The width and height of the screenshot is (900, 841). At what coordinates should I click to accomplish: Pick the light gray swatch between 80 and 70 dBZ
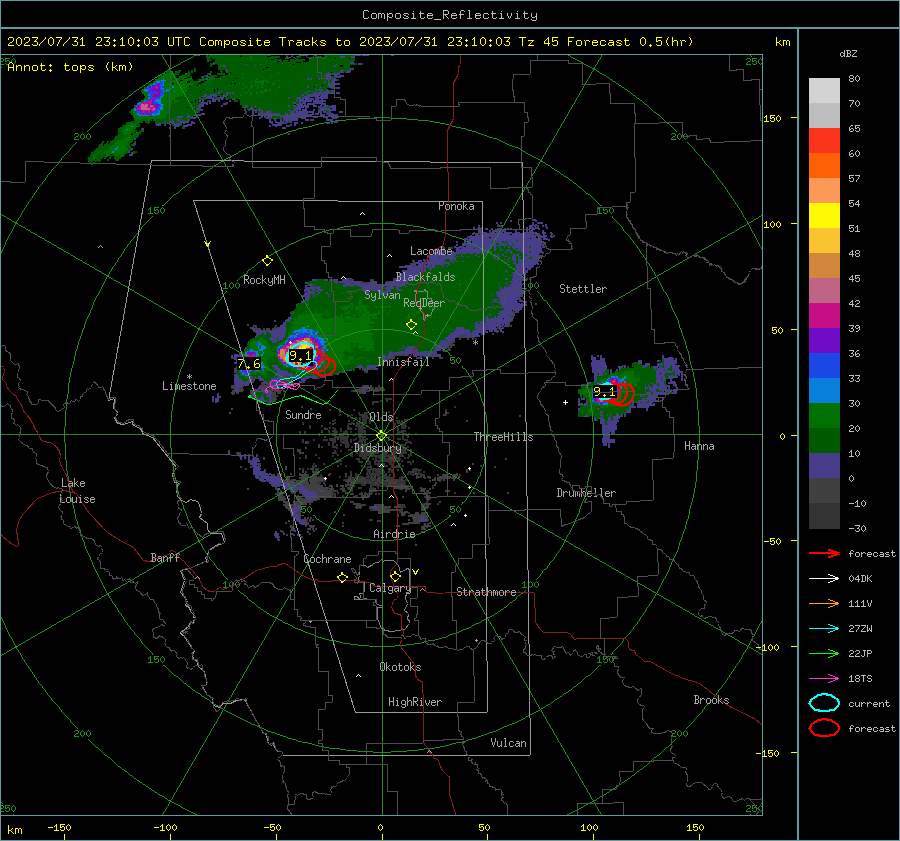point(824,91)
